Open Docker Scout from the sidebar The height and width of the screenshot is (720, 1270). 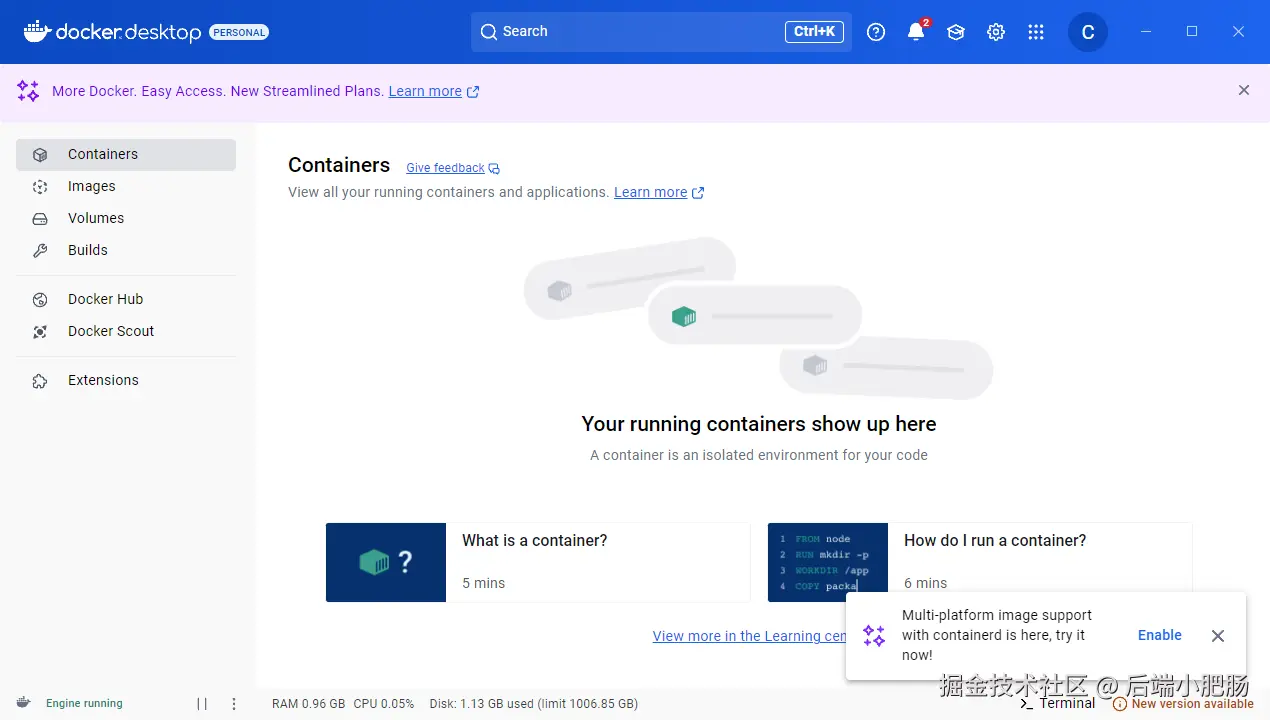[126, 332]
